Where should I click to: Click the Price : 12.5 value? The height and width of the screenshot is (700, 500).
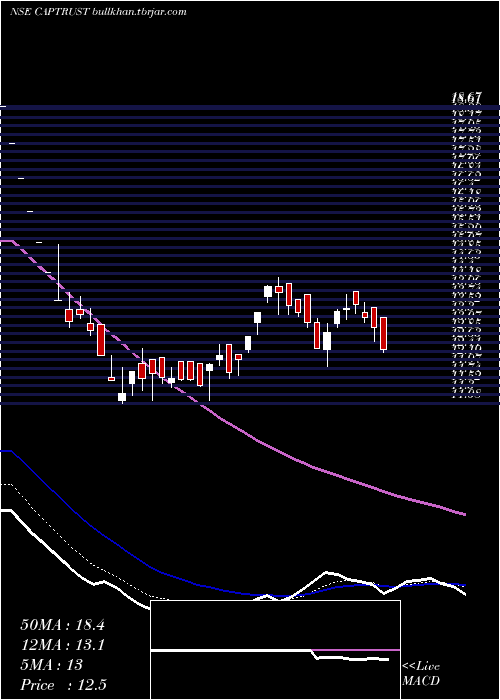63,685
